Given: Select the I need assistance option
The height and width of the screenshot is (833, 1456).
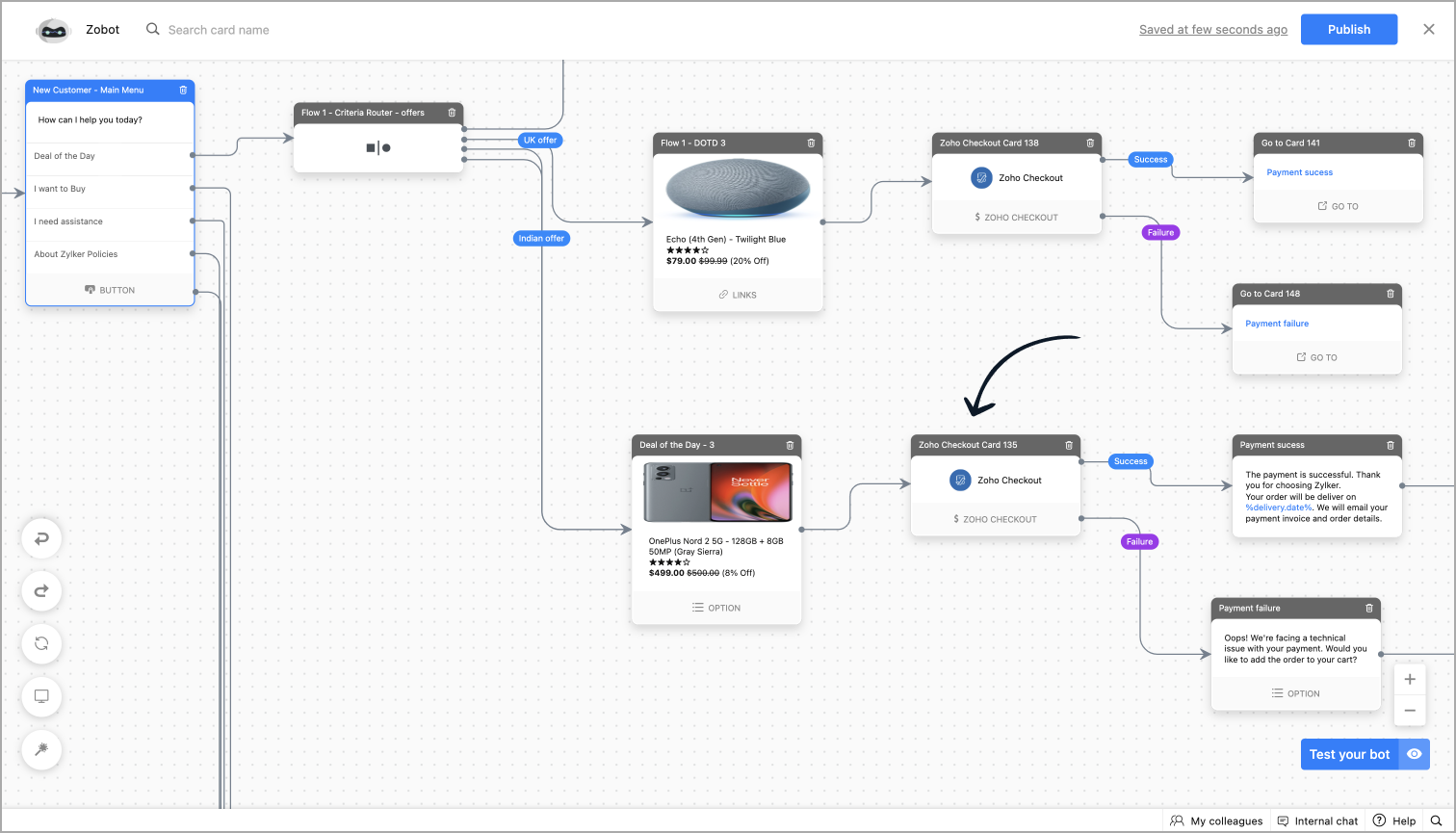Looking at the screenshot, I should pos(110,221).
